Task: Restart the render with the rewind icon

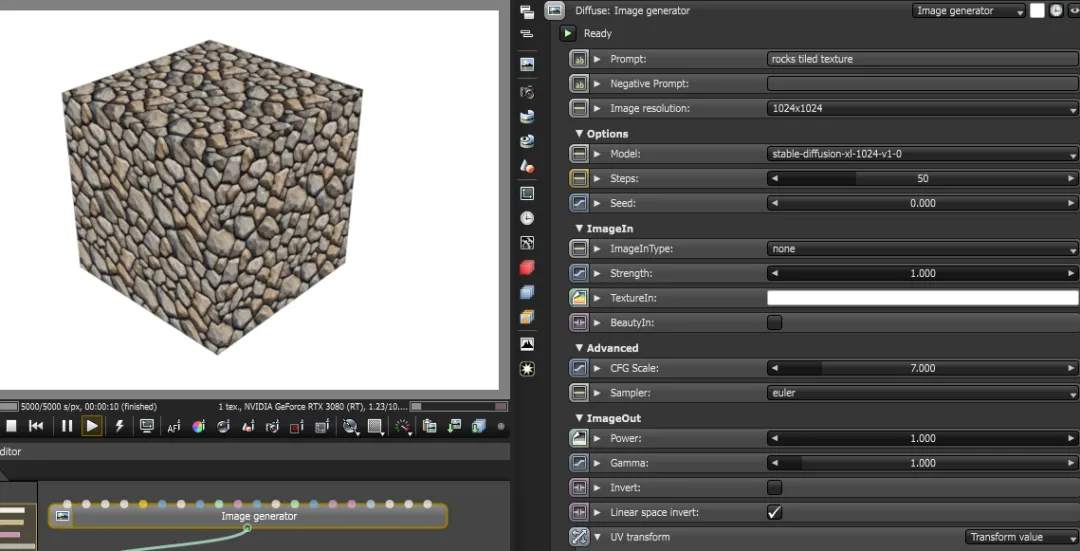Action: (36, 426)
